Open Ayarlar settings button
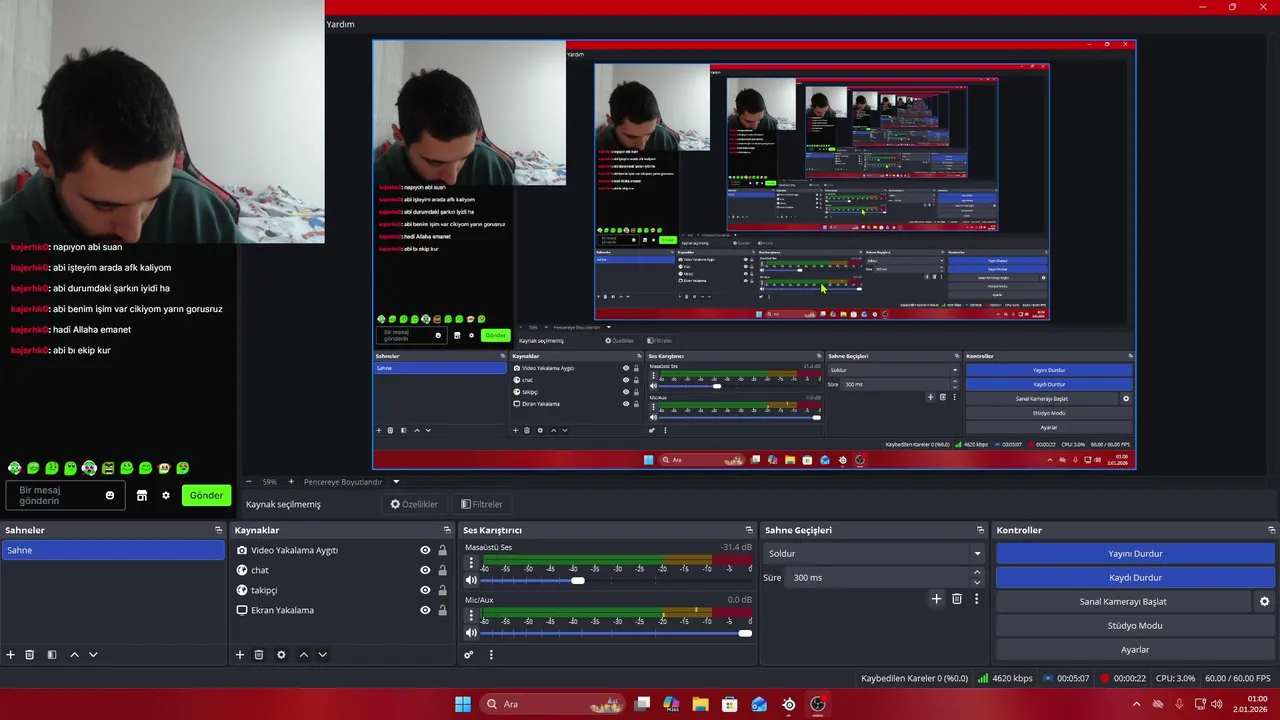Screen dimensions: 1280x720 1135,649
